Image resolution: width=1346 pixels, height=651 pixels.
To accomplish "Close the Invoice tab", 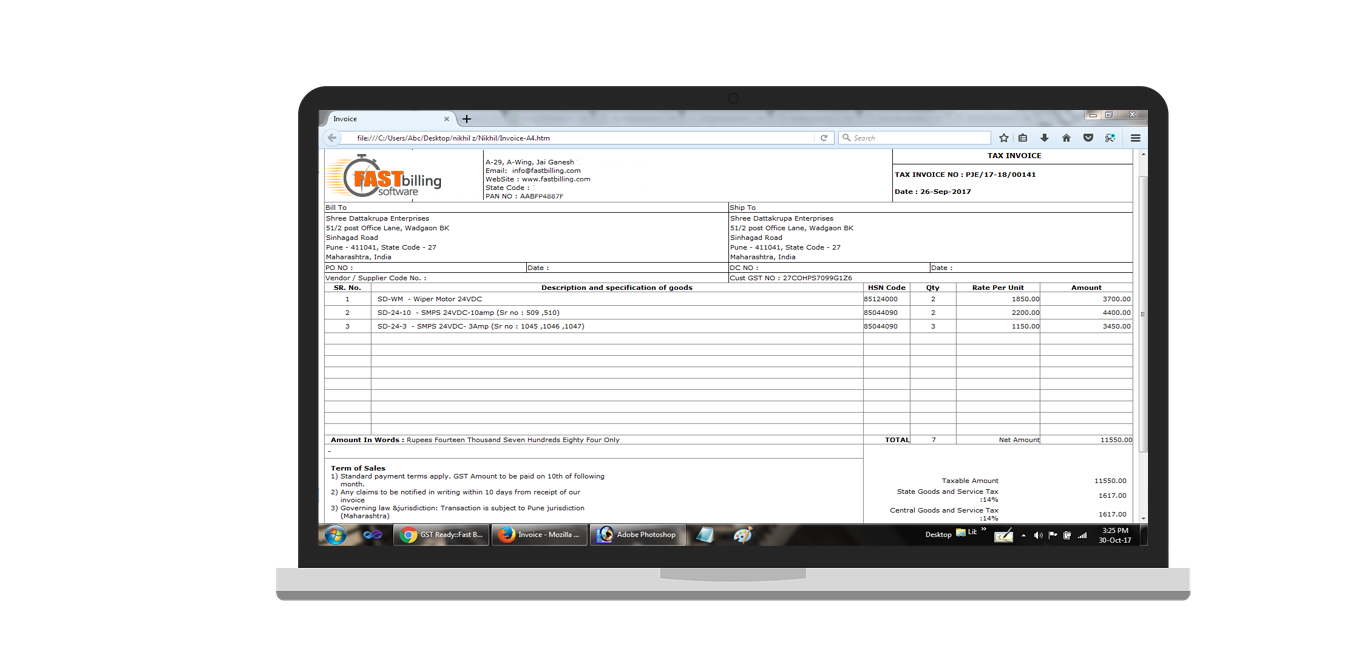I will [447, 119].
